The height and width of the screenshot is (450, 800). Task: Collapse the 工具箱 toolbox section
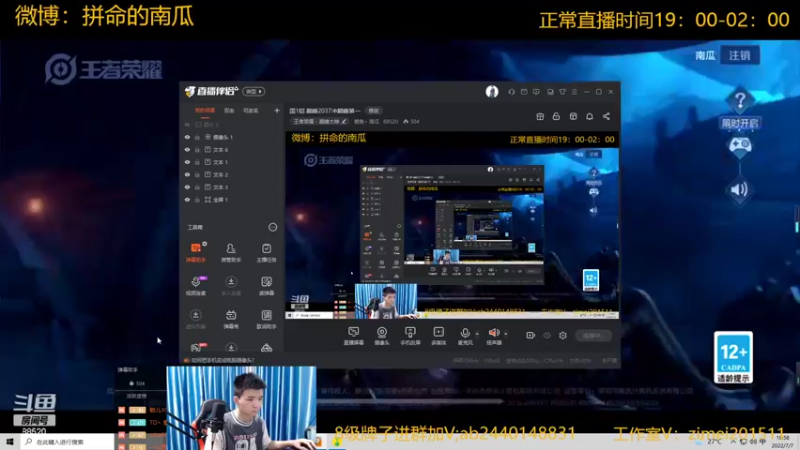[x=273, y=227]
